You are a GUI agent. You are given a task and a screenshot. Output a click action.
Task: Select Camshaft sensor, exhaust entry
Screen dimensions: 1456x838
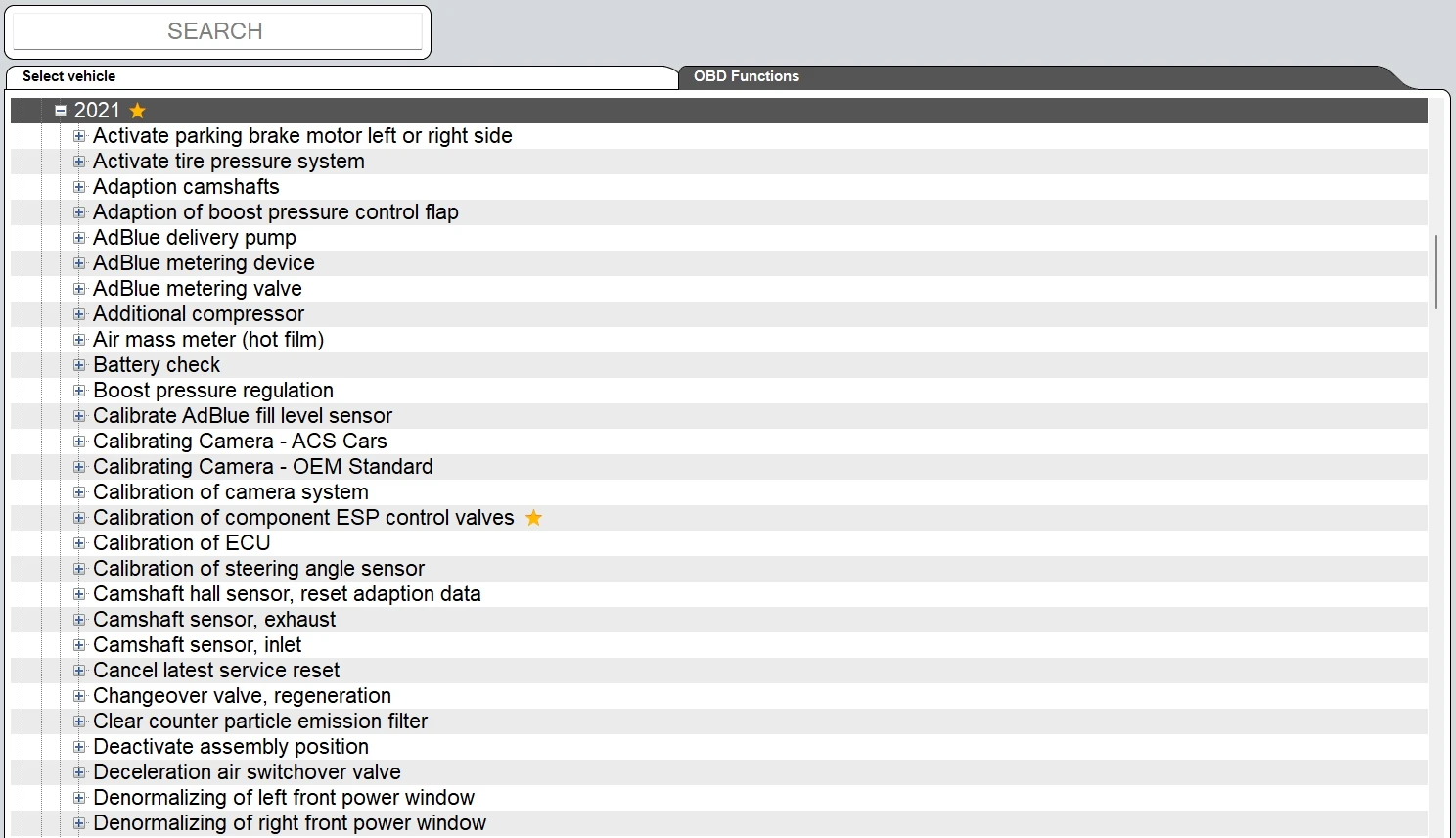pyautogui.click(x=214, y=620)
